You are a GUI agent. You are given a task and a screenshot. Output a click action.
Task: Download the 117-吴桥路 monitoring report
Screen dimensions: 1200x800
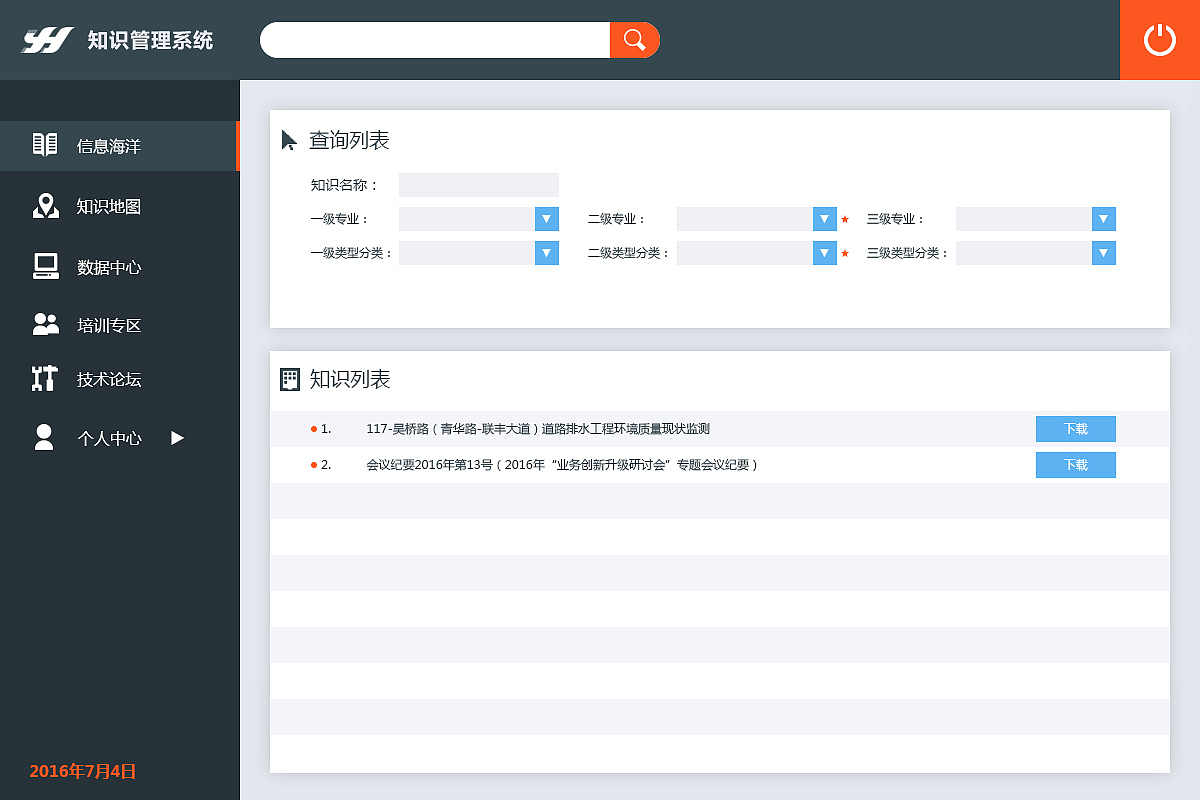tap(1075, 428)
